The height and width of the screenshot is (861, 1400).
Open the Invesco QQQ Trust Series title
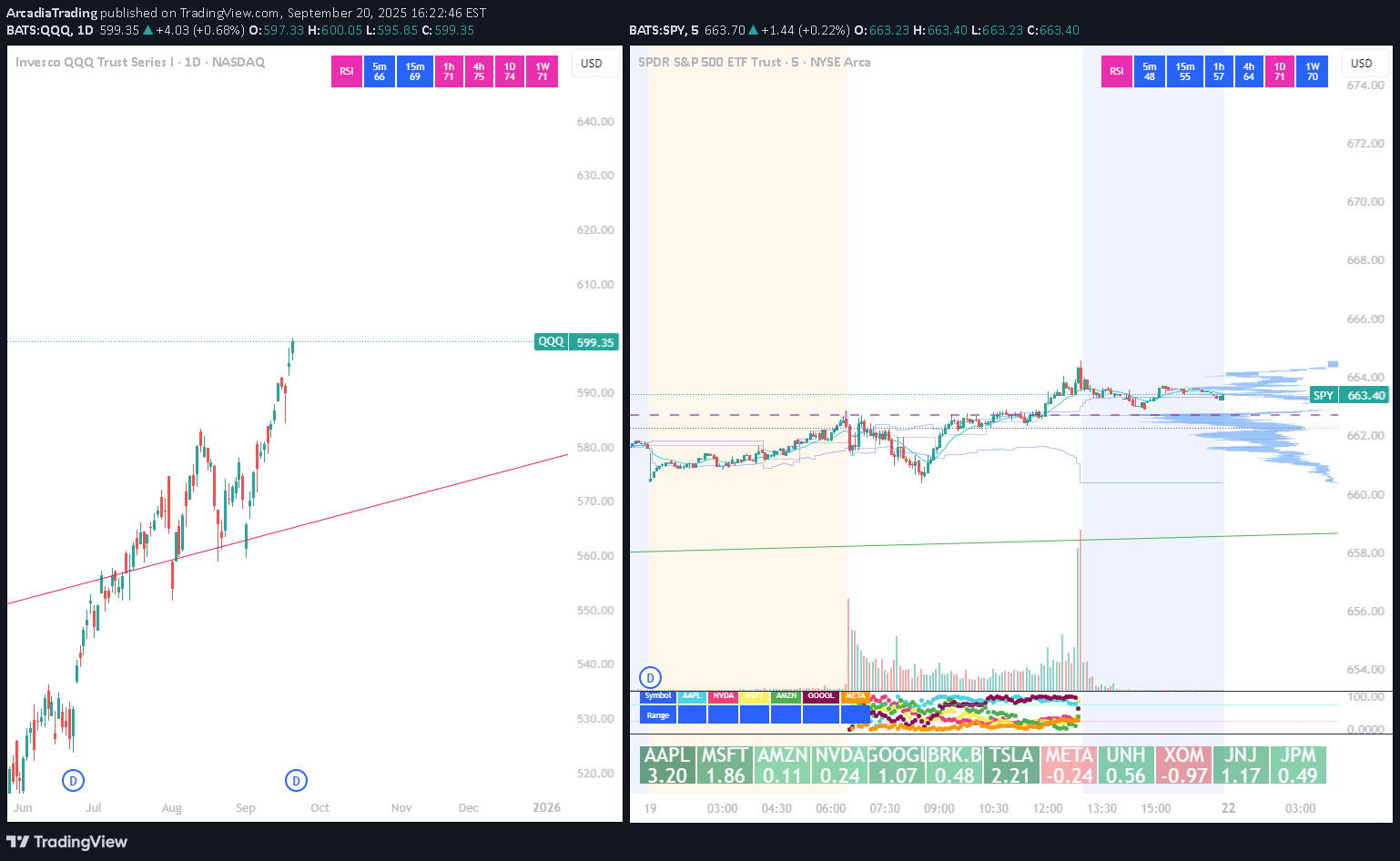139,62
